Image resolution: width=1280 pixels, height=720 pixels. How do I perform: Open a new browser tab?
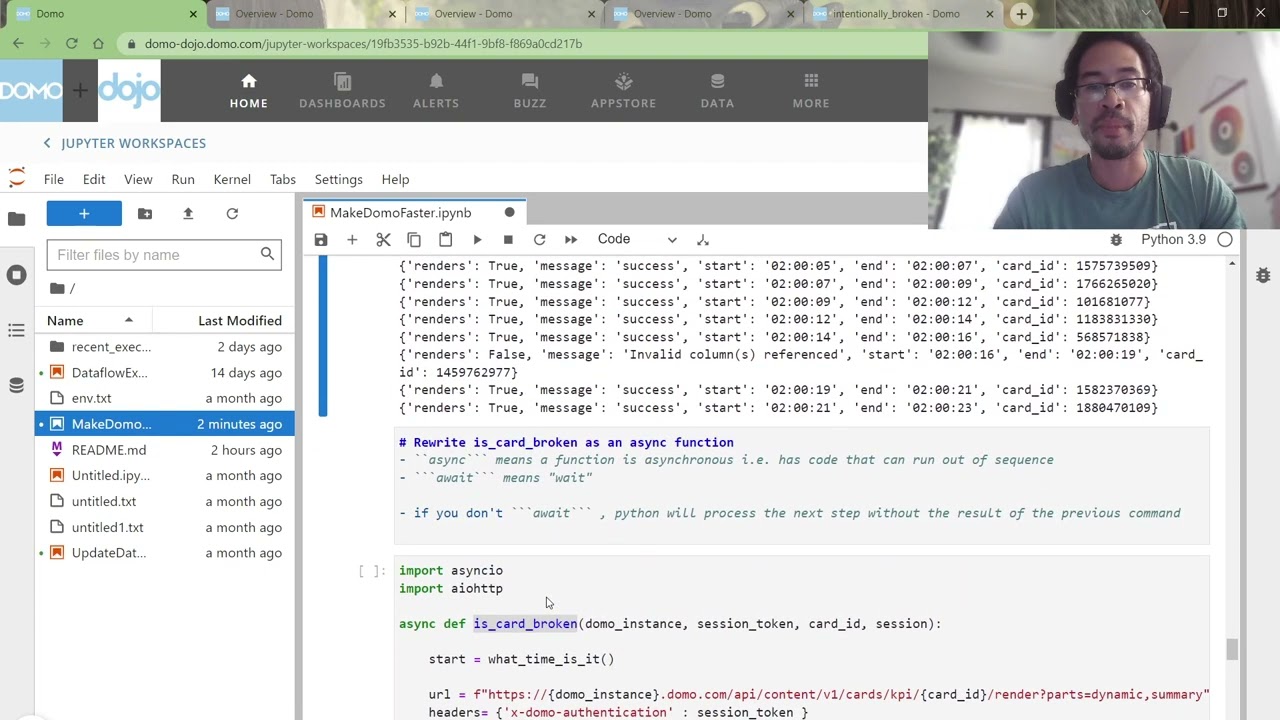point(1021,14)
